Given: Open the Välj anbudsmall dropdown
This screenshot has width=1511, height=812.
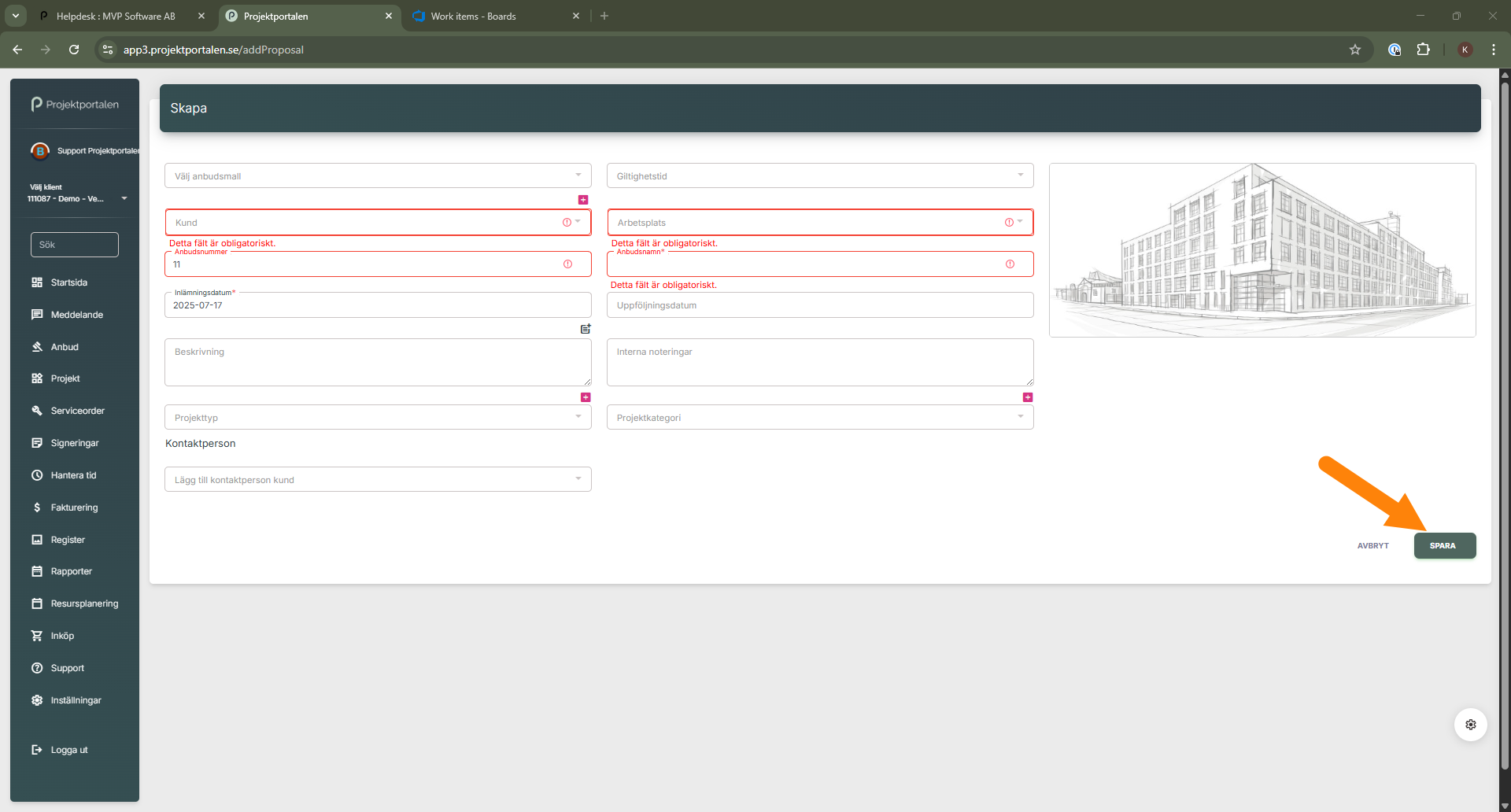Looking at the screenshot, I should pos(378,175).
